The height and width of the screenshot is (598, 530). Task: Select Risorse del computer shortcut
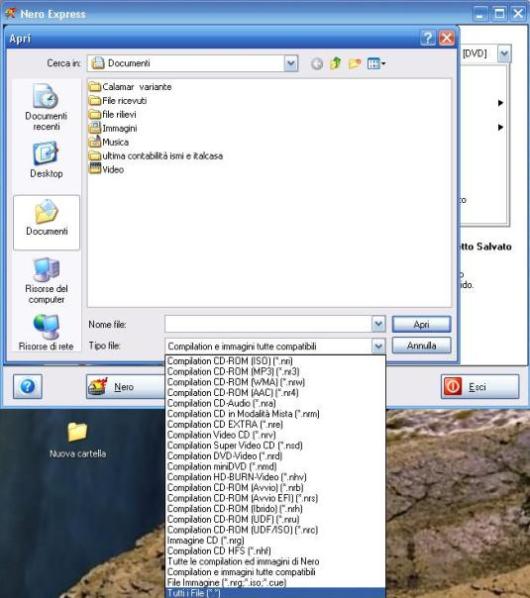click(46, 281)
